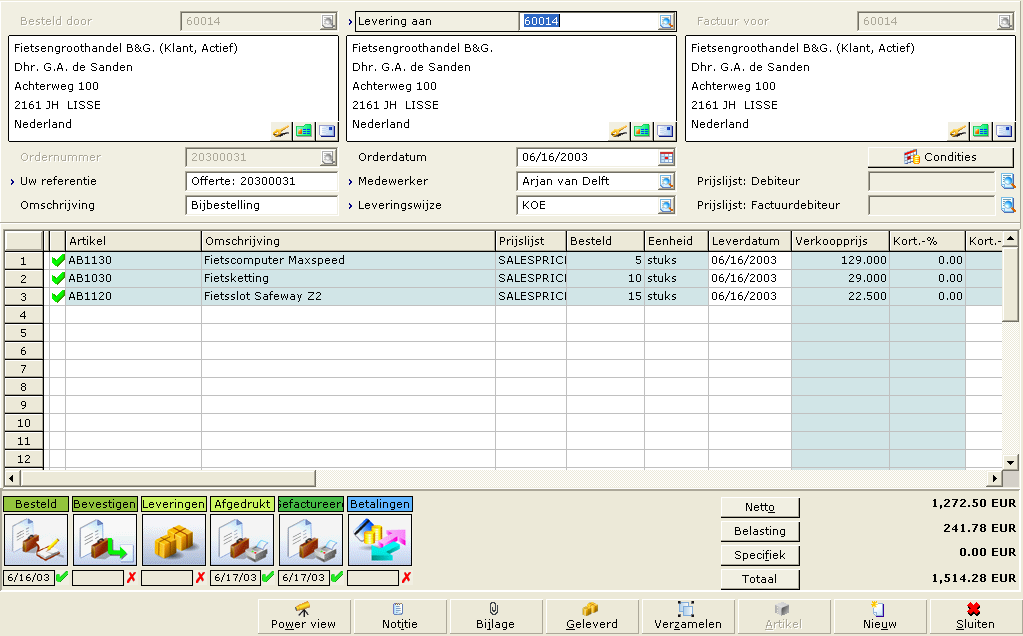Open the Leveringswijze lookup dropdown
Viewport: 1023px width, 636px height.
point(667,205)
